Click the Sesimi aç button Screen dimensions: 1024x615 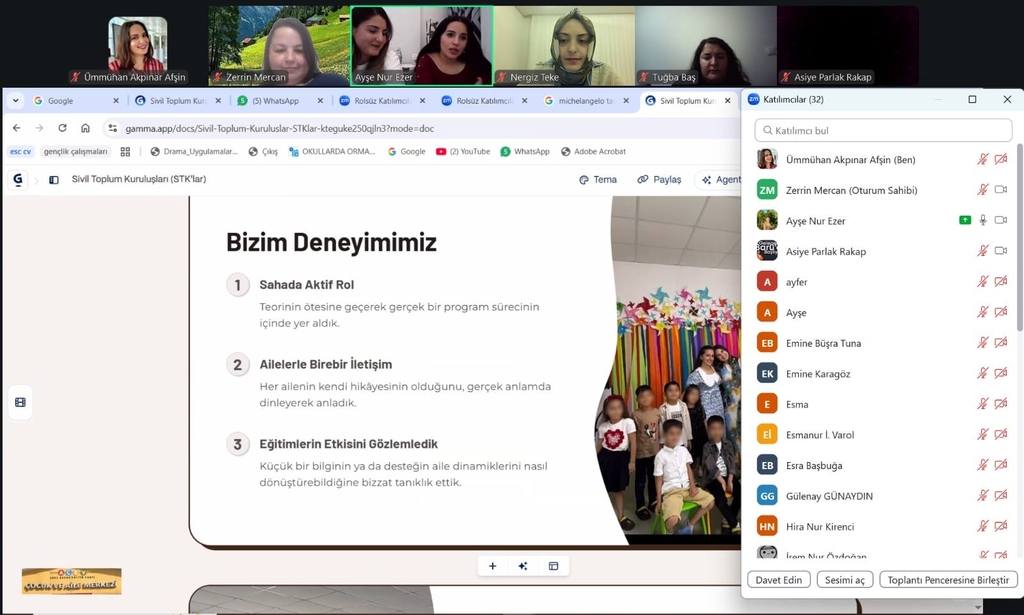pyautogui.click(x=845, y=580)
